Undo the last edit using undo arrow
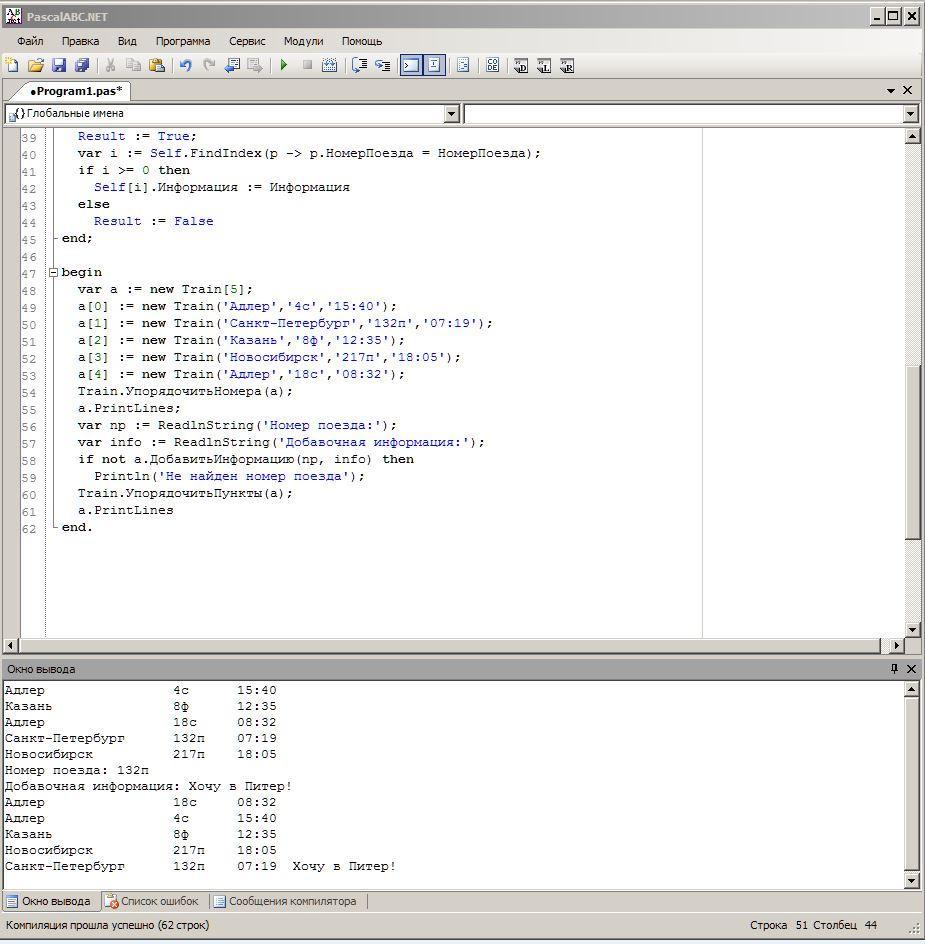 tap(185, 65)
